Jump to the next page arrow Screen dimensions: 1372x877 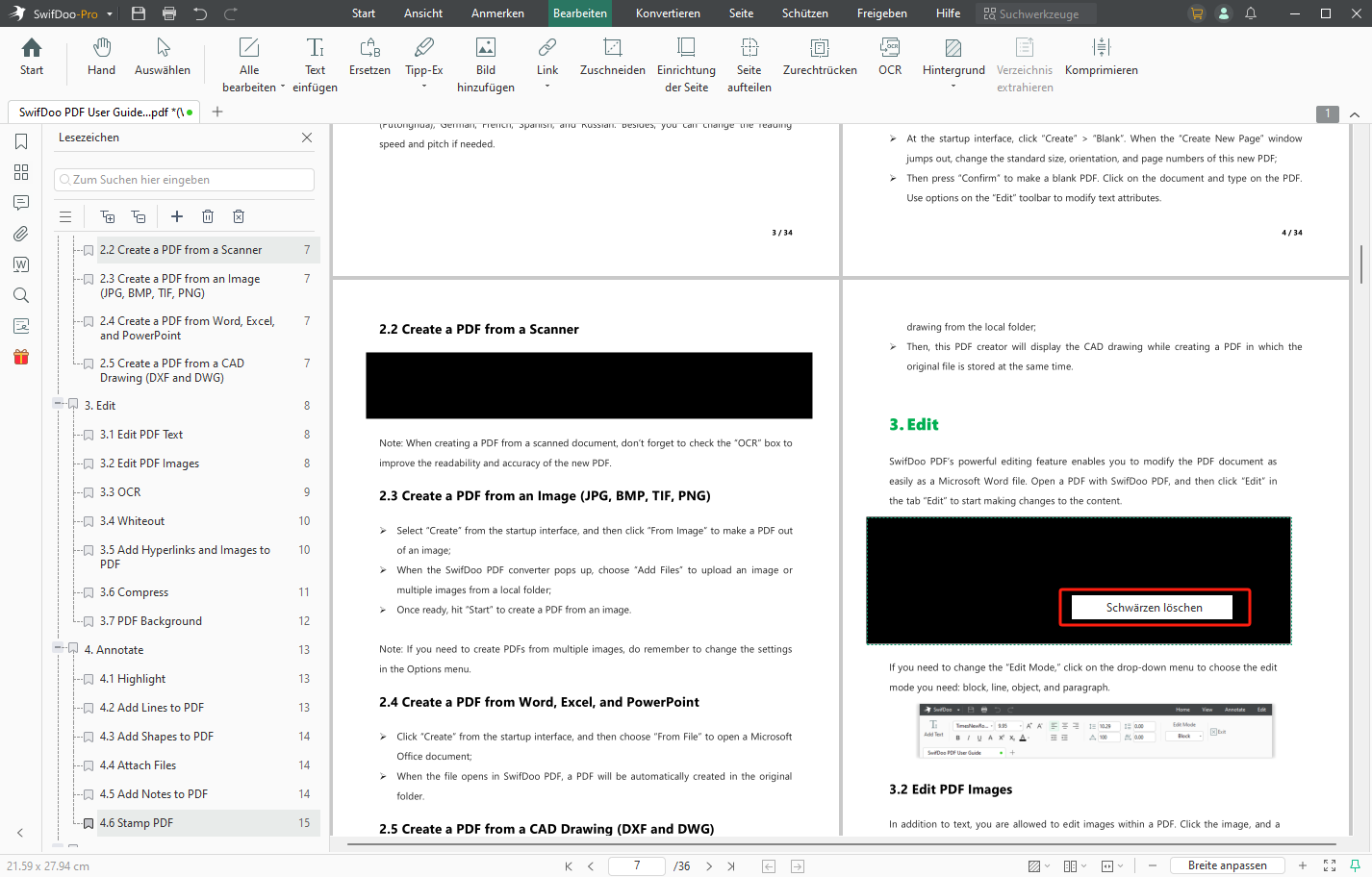tap(709, 866)
